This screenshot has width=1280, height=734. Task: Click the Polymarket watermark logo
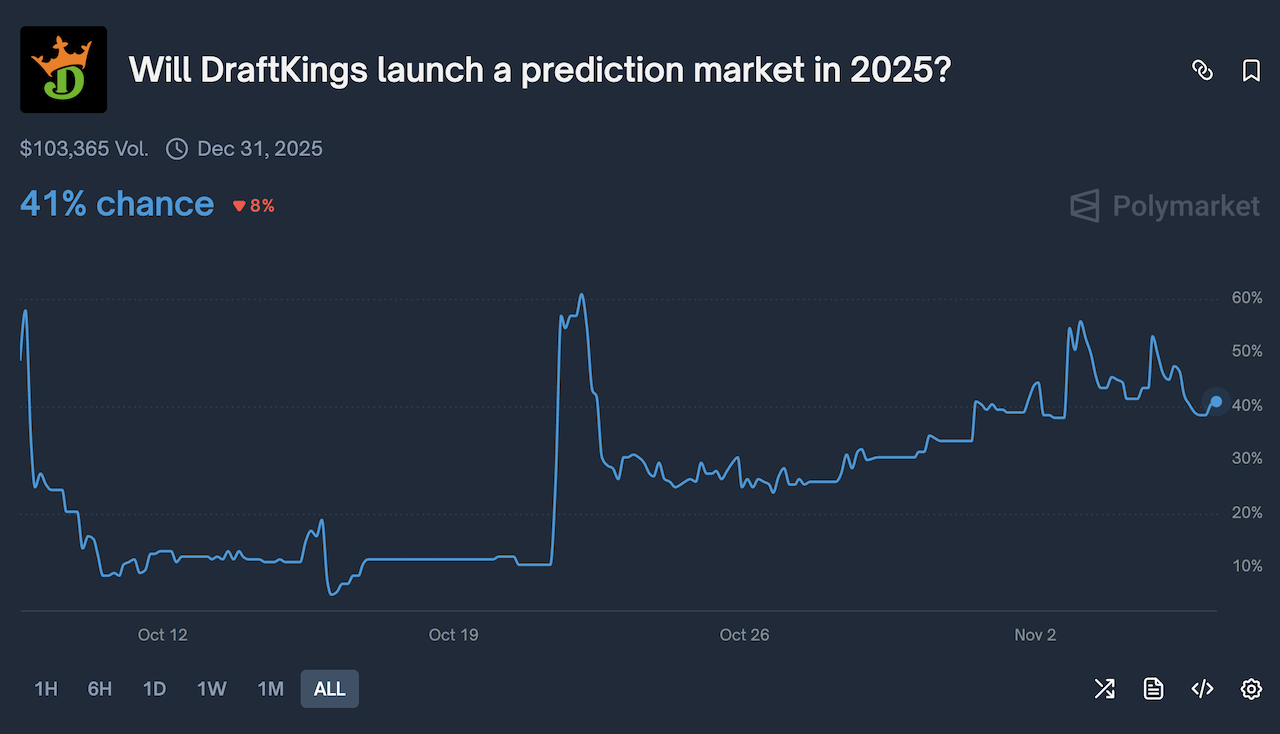tap(1164, 206)
